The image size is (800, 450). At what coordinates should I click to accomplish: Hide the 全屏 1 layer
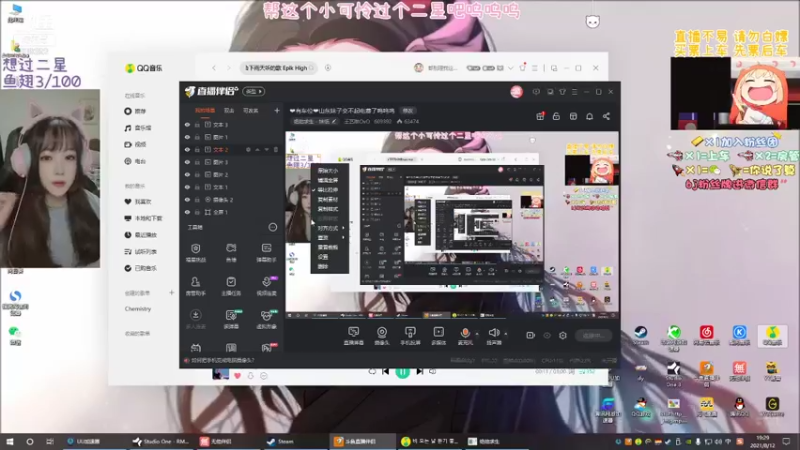[x=187, y=212]
